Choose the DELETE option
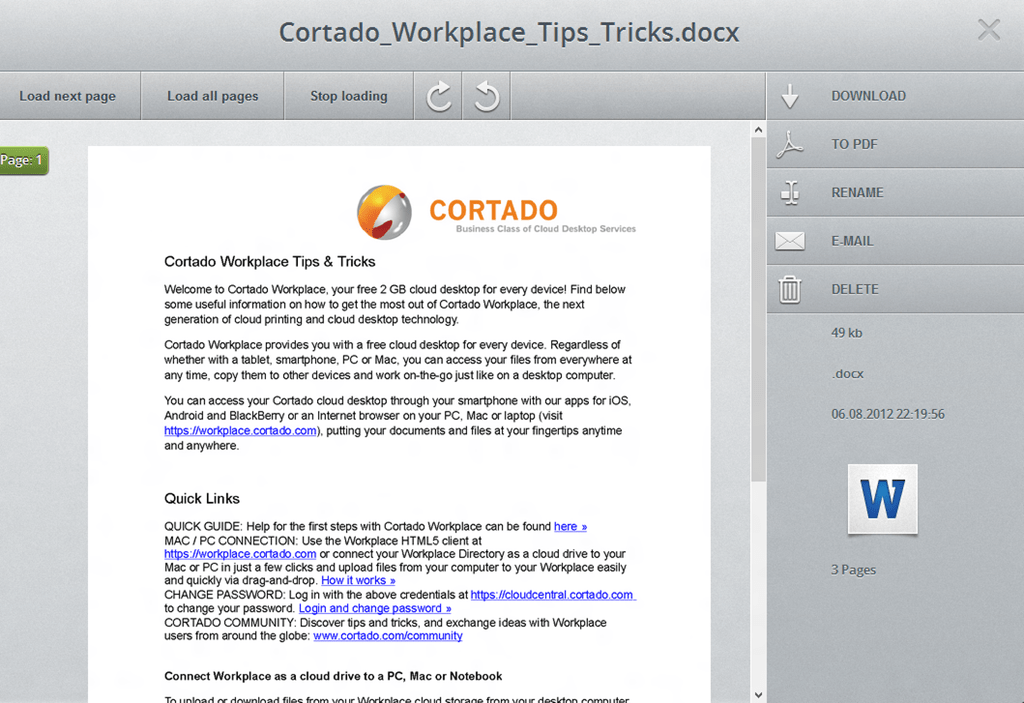 pos(855,289)
